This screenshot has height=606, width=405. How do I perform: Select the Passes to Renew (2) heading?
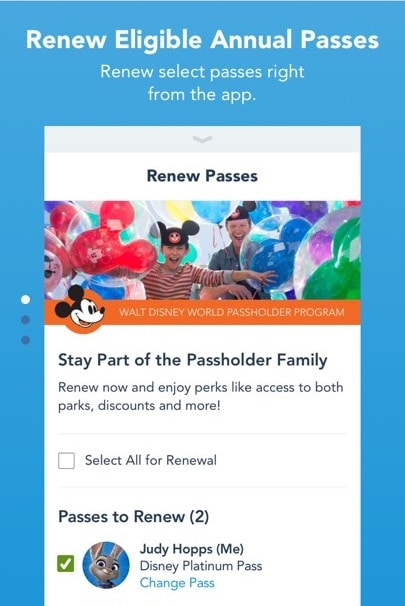click(x=133, y=516)
